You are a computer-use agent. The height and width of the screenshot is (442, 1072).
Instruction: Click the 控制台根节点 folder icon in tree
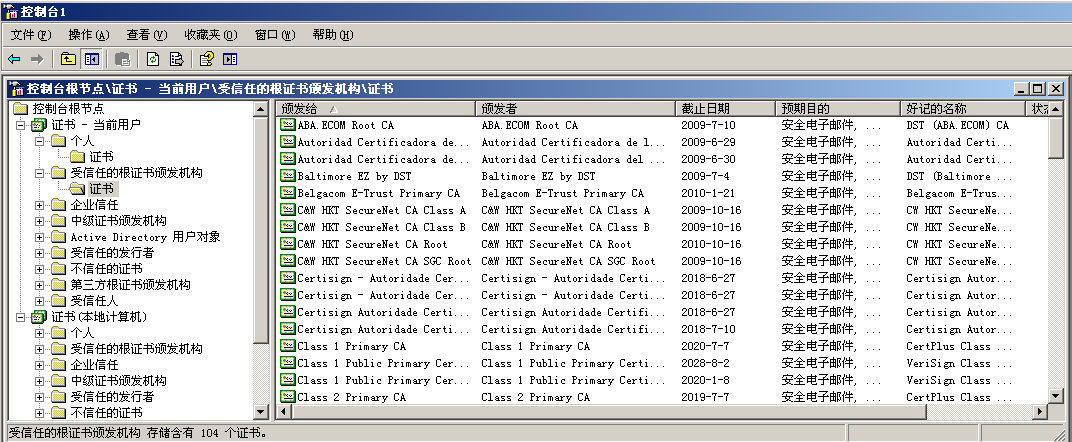(x=21, y=109)
